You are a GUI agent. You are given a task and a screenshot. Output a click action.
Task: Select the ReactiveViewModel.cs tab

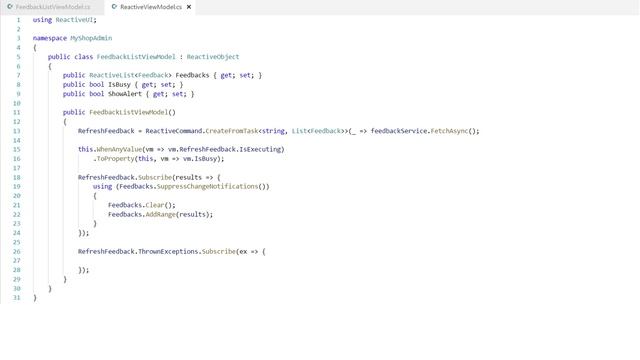[151, 7]
